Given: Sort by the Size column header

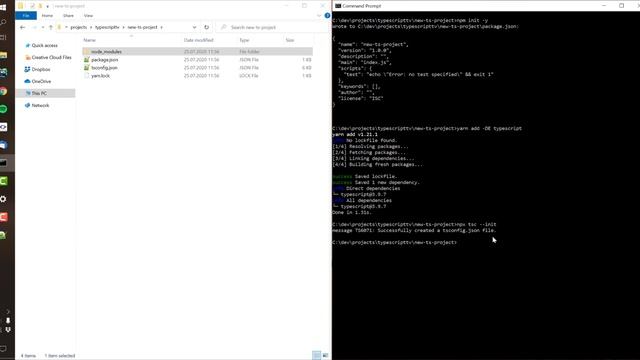Looking at the screenshot, I should (x=290, y=40).
